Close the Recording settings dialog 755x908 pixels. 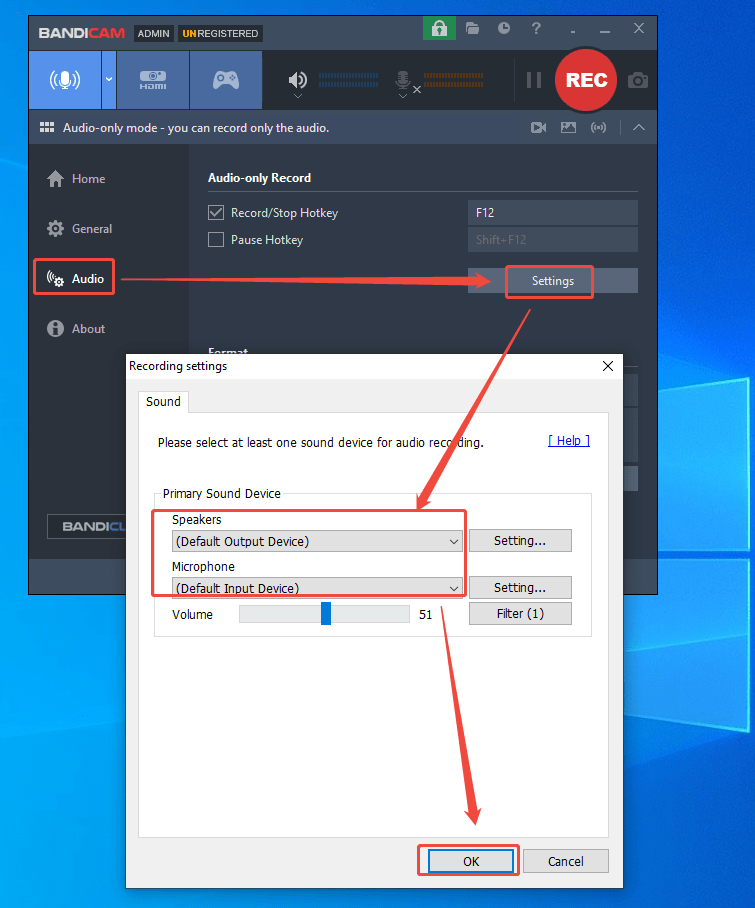tap(607, 366)
